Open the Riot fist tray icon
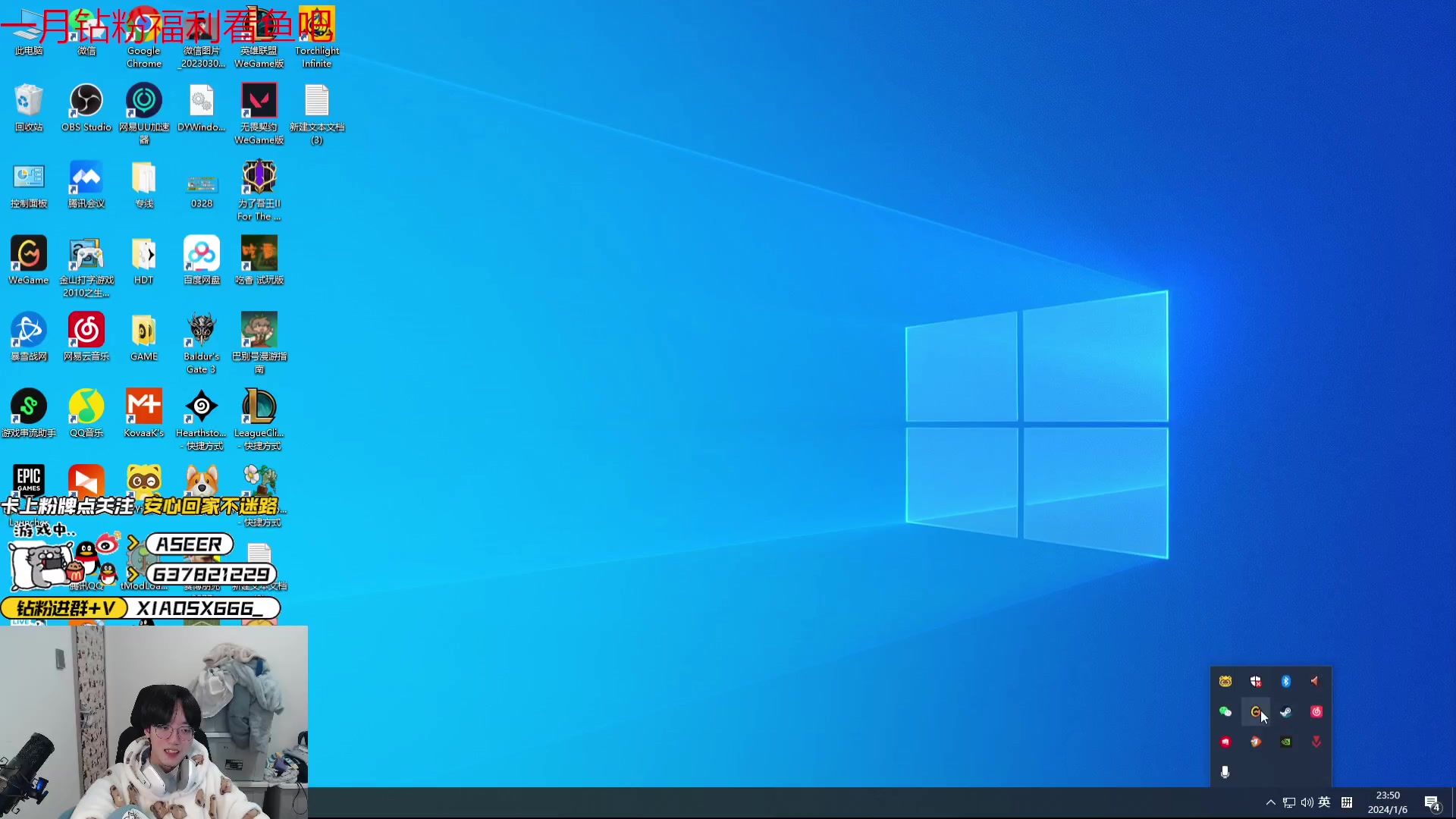 1225,742
